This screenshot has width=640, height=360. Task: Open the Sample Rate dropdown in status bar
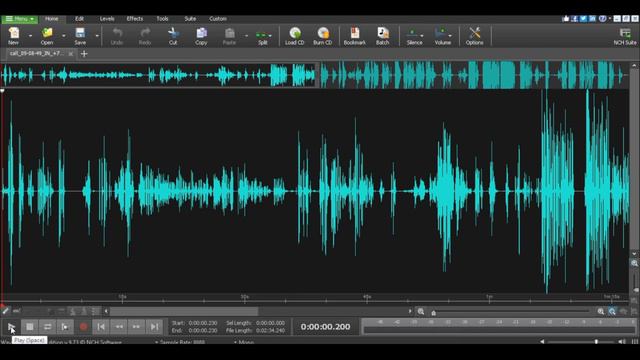click(x=179, y=342)
